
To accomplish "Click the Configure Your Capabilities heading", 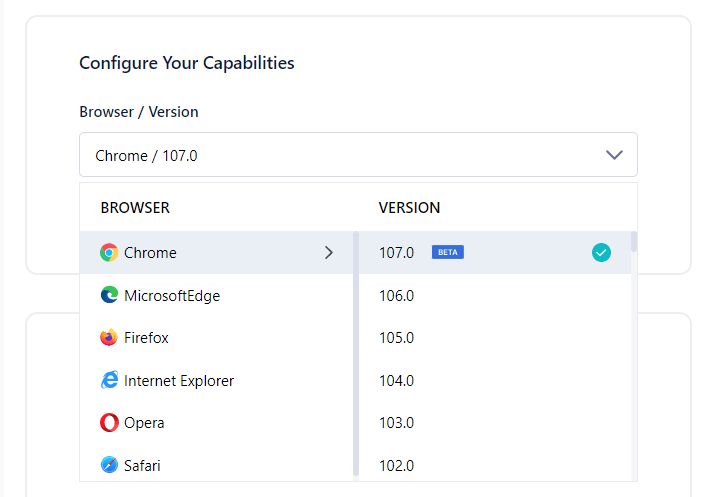I will point(186,63).
